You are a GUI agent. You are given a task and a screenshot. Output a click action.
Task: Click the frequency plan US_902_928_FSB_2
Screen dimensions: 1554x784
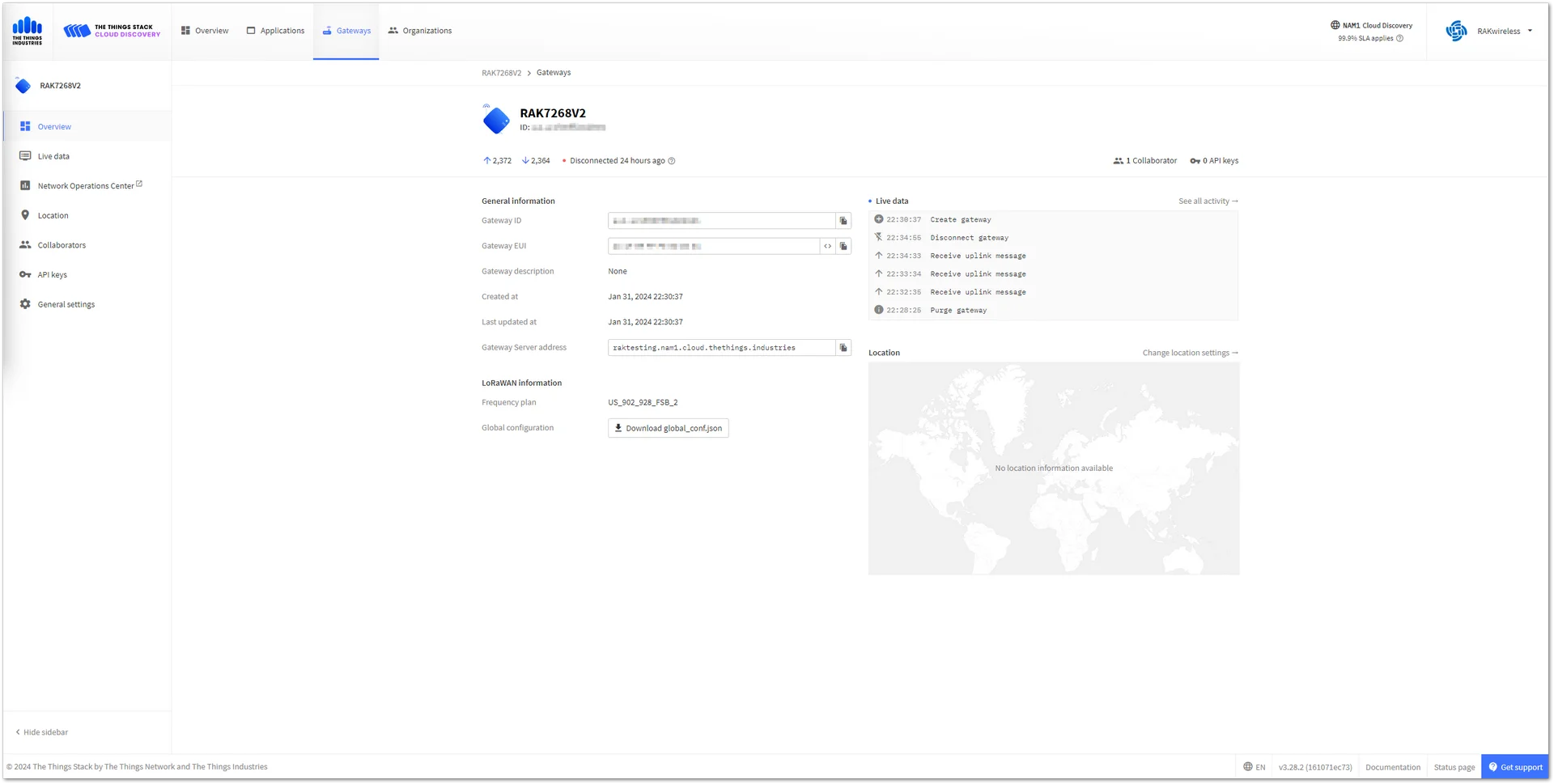click(643, 402)
